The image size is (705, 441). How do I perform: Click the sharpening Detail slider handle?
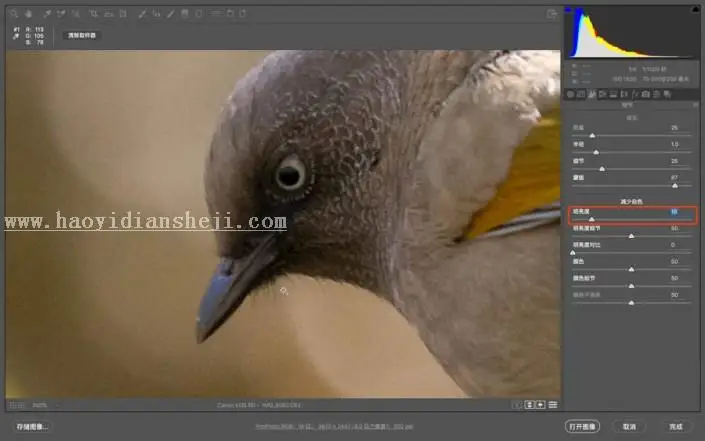pyautogui.click(x=602, y=169)
